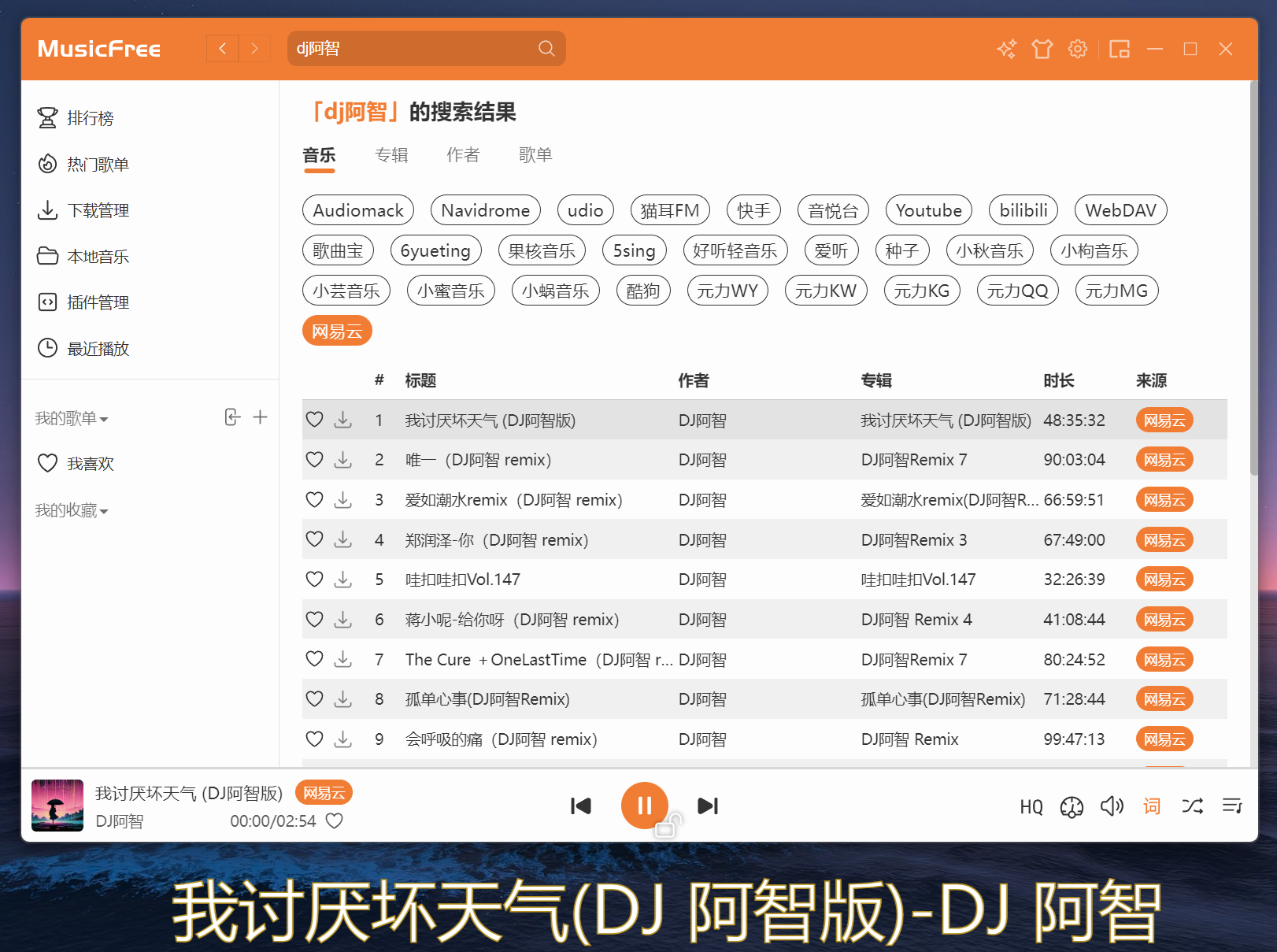
Task: Open the playback queue icon
Action: coord(1233,806)
